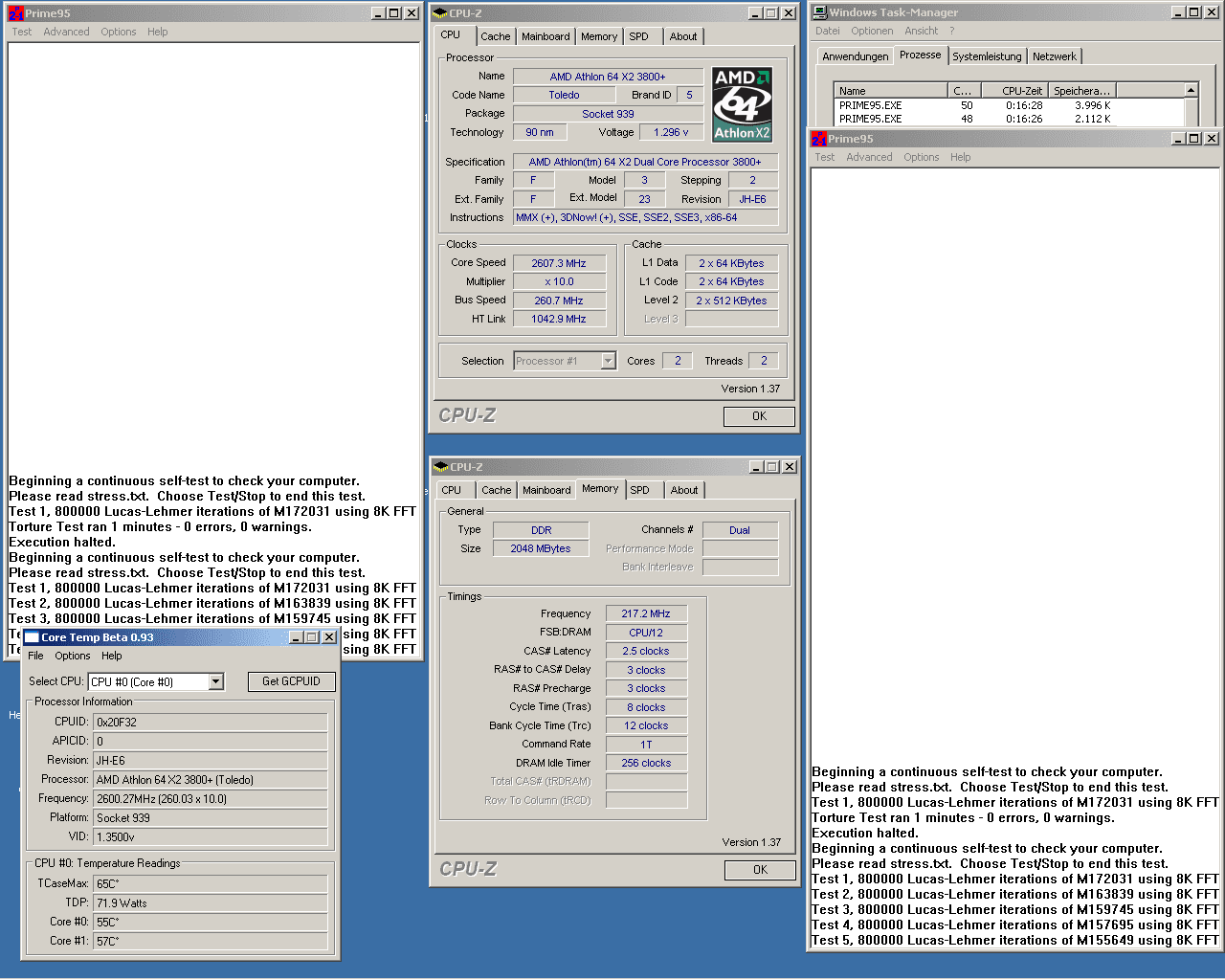The height and width of the screenshot is (980, 1225).
Task: Click memory Size value 2048 MBytes
Action: [x=541, y=548]
